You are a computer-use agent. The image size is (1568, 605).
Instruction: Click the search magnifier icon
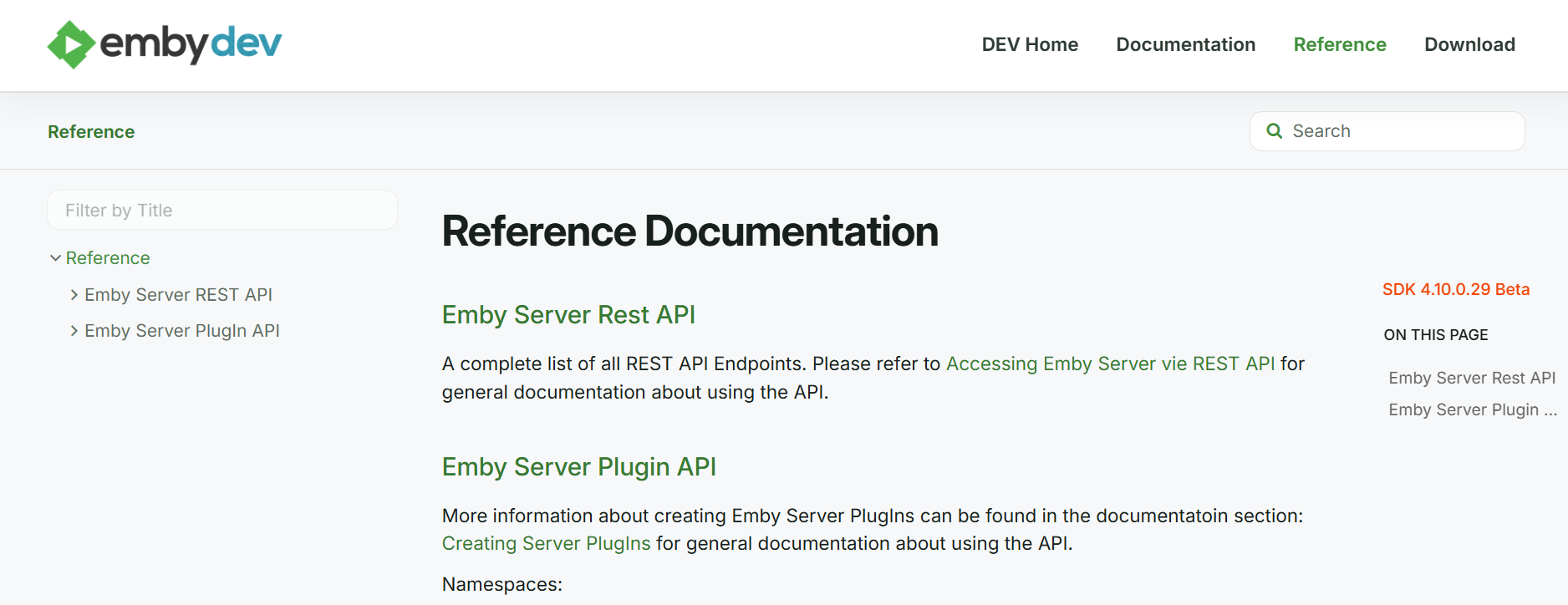1274,131
